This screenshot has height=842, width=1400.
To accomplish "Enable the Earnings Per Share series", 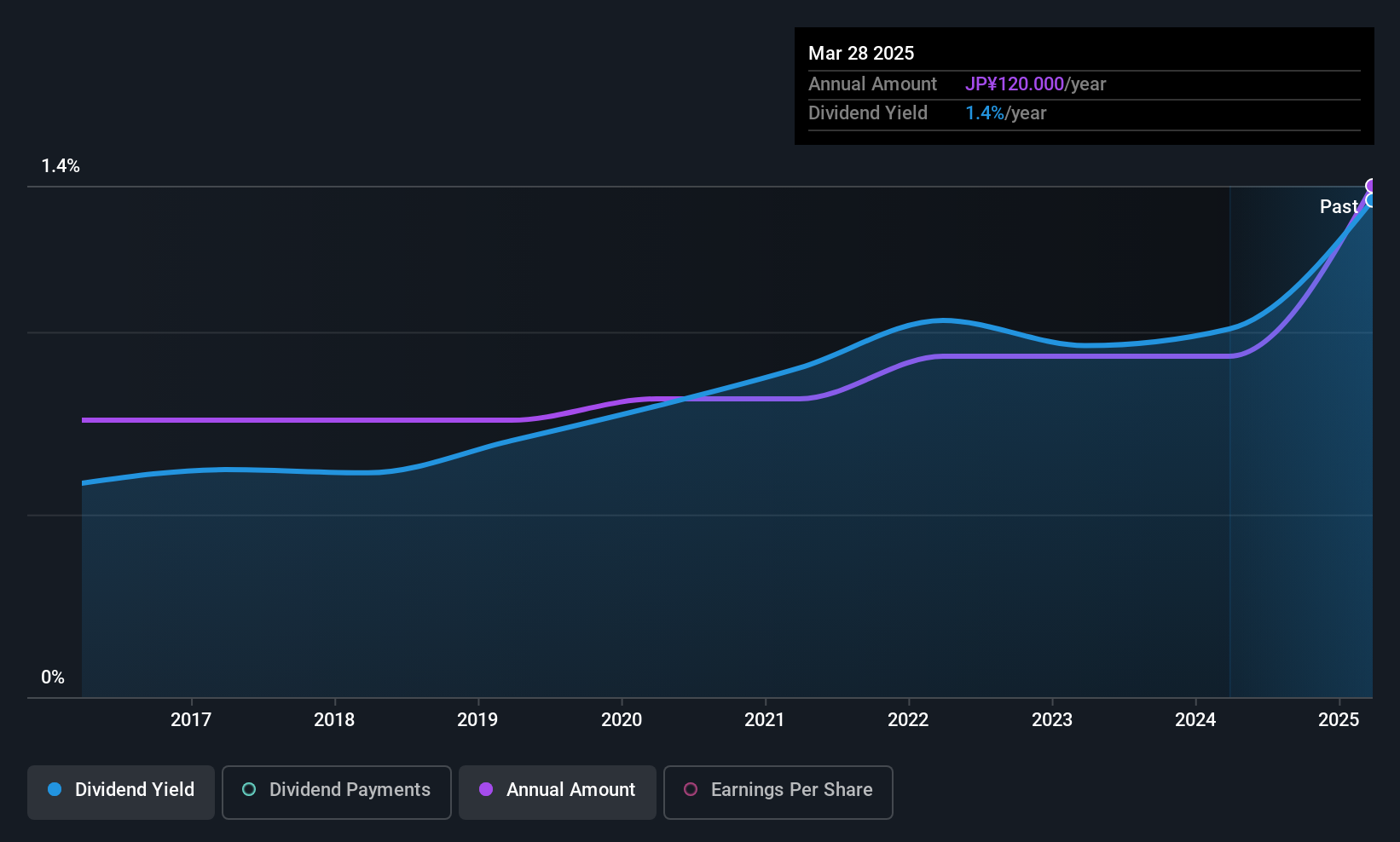I will tap(778, 790).
